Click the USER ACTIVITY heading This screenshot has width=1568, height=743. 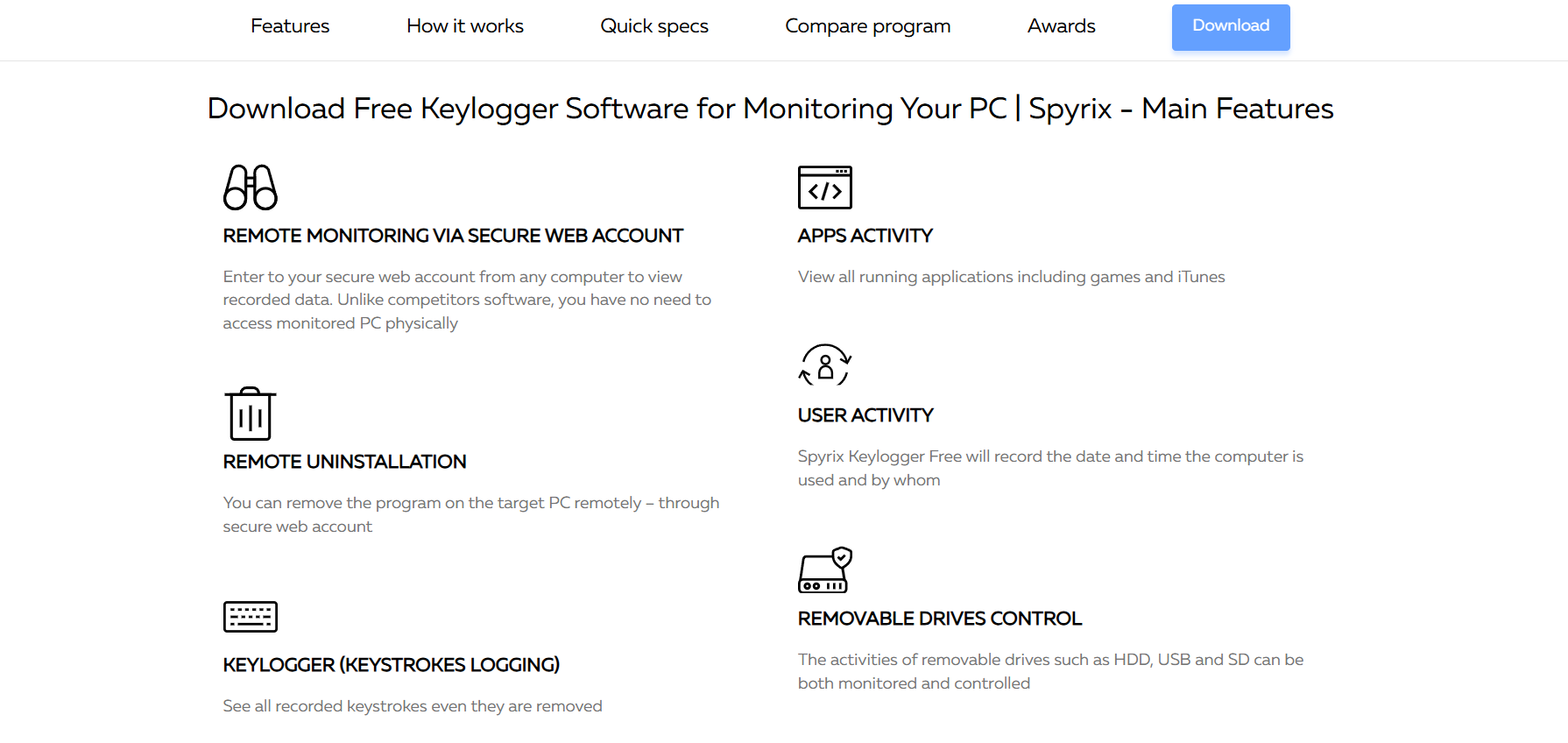coord(865,415)
